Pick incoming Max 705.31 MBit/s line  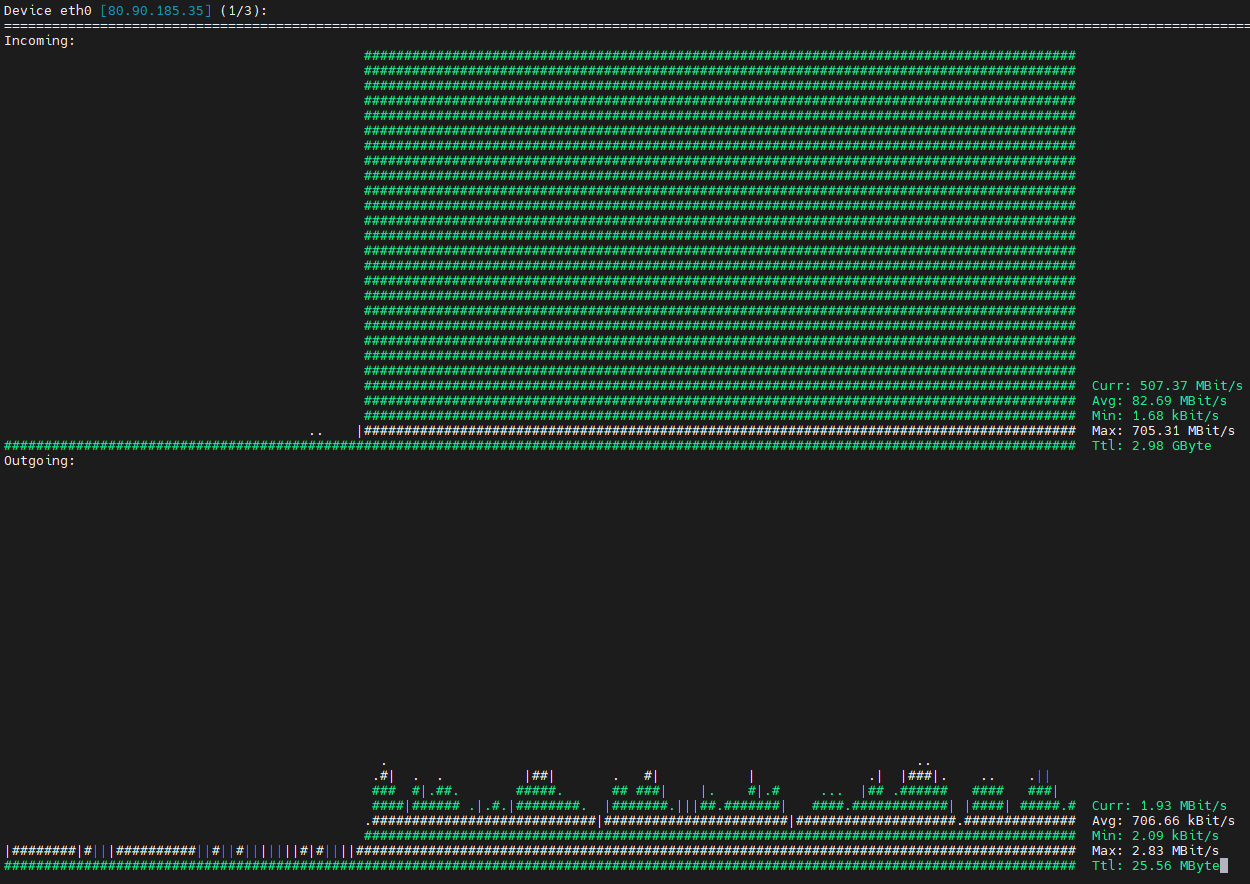point(1163,431)
